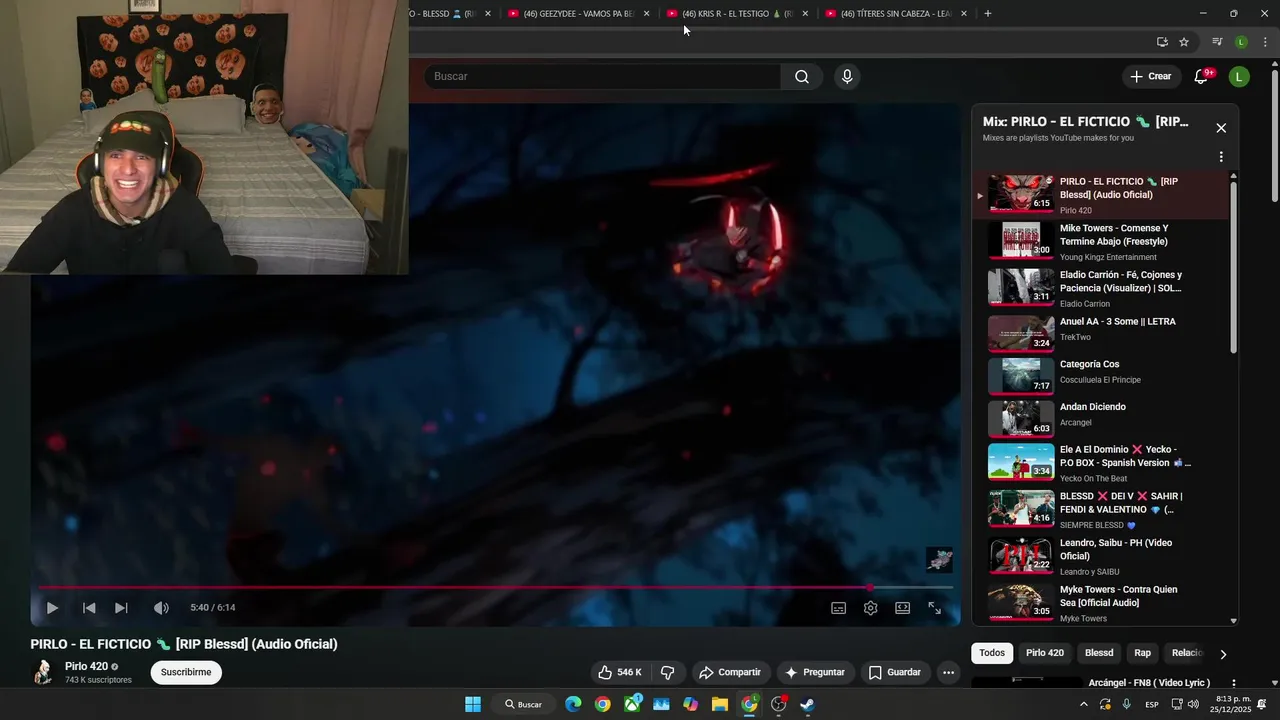Open BLESSD DEI V FENDI & VALENTINO video

(x=1100, y=509)
